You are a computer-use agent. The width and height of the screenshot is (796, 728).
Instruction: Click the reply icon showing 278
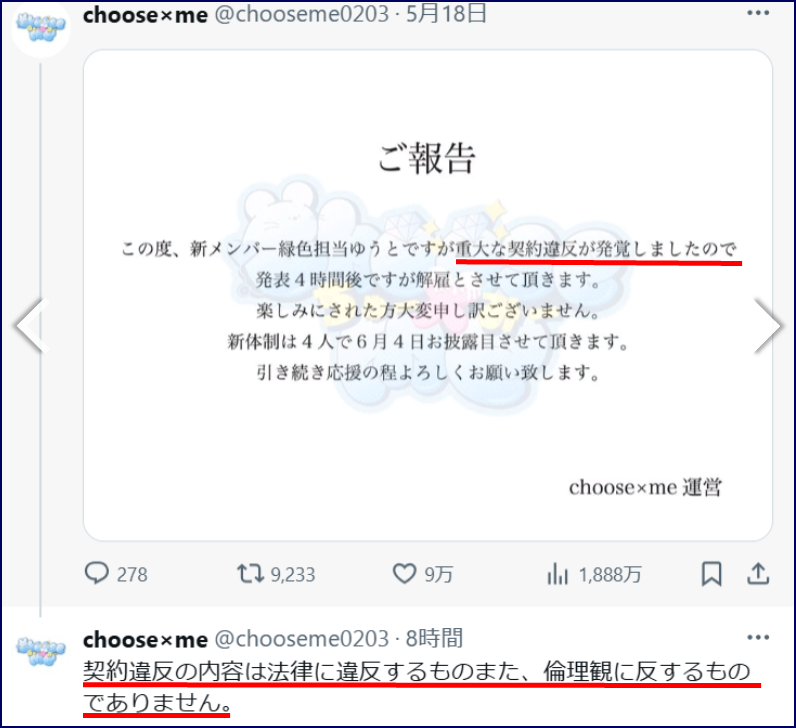(x=96, y=574)
